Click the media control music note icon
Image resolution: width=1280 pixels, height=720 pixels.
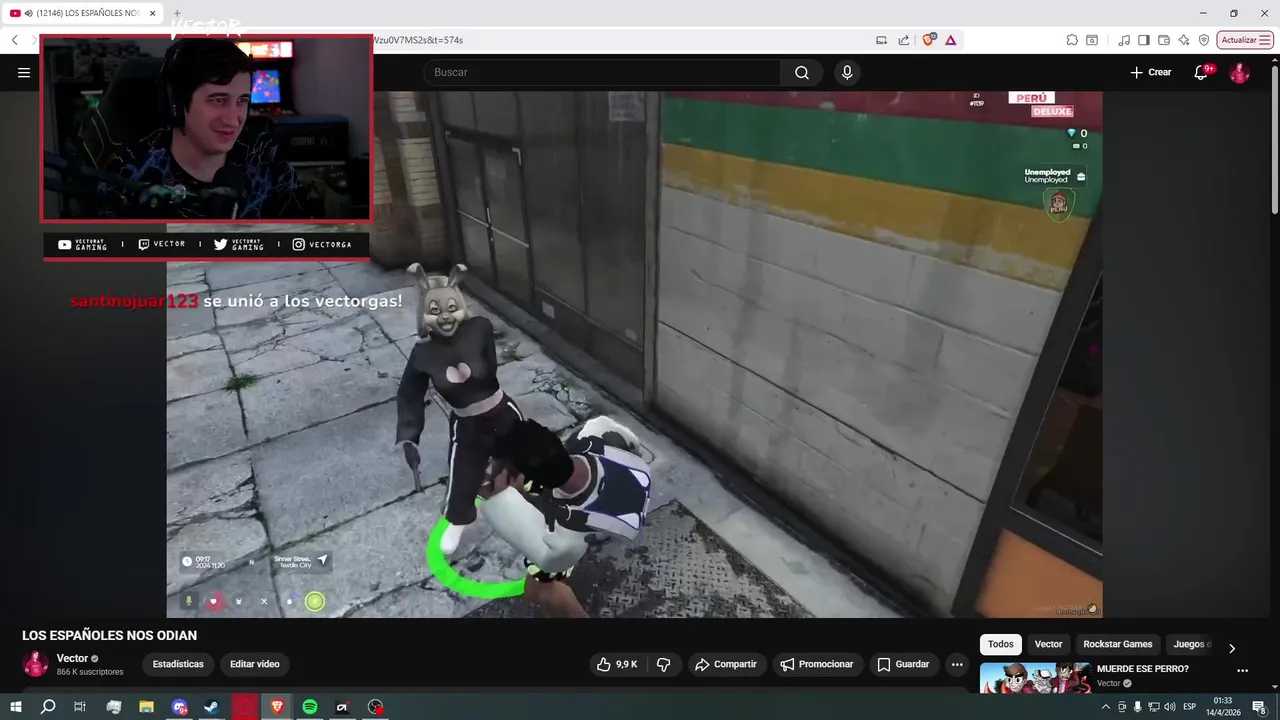click(x=1124, y=40)
